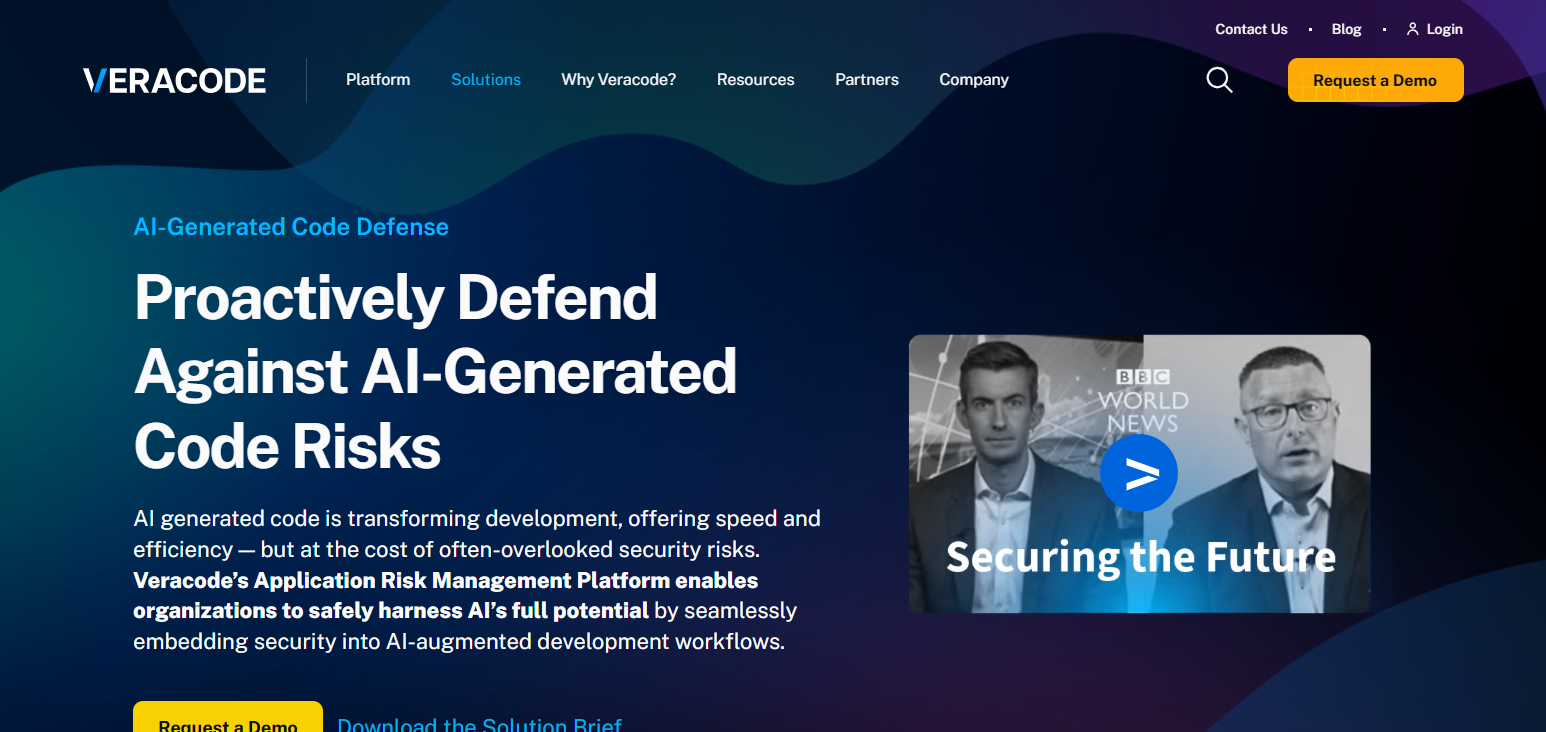Click Request a Demo button in header
Screen dimensions: 1546x732
click(1375, 80)
